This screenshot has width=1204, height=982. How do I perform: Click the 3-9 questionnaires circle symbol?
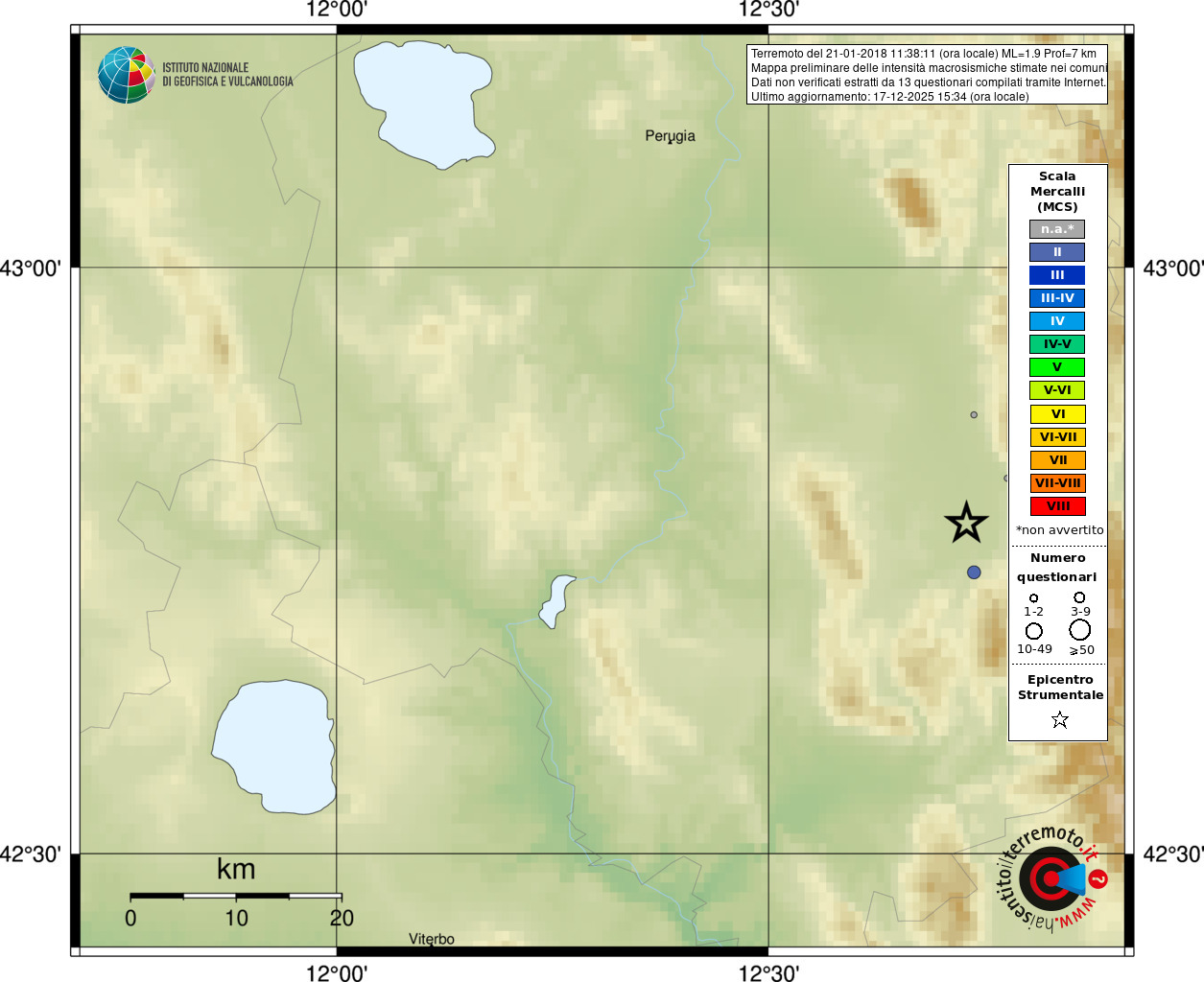pos(1079,597)
